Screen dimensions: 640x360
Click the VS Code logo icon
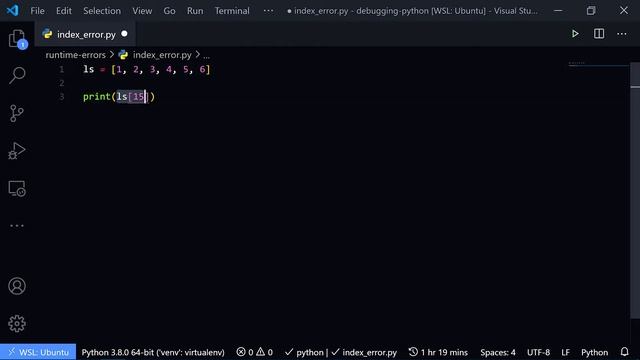click(x=12, y=10)
